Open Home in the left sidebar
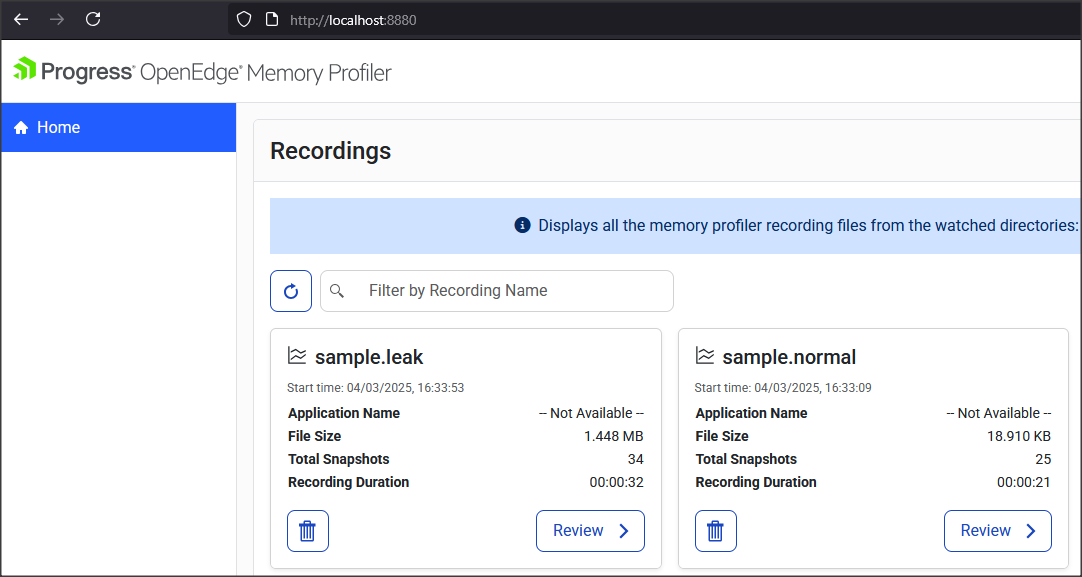 118,128
